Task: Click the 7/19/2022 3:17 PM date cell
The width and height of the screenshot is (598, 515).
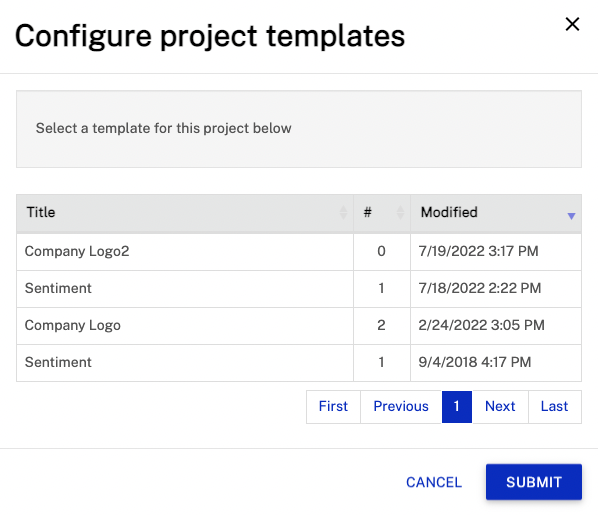Action: point(496,251)
